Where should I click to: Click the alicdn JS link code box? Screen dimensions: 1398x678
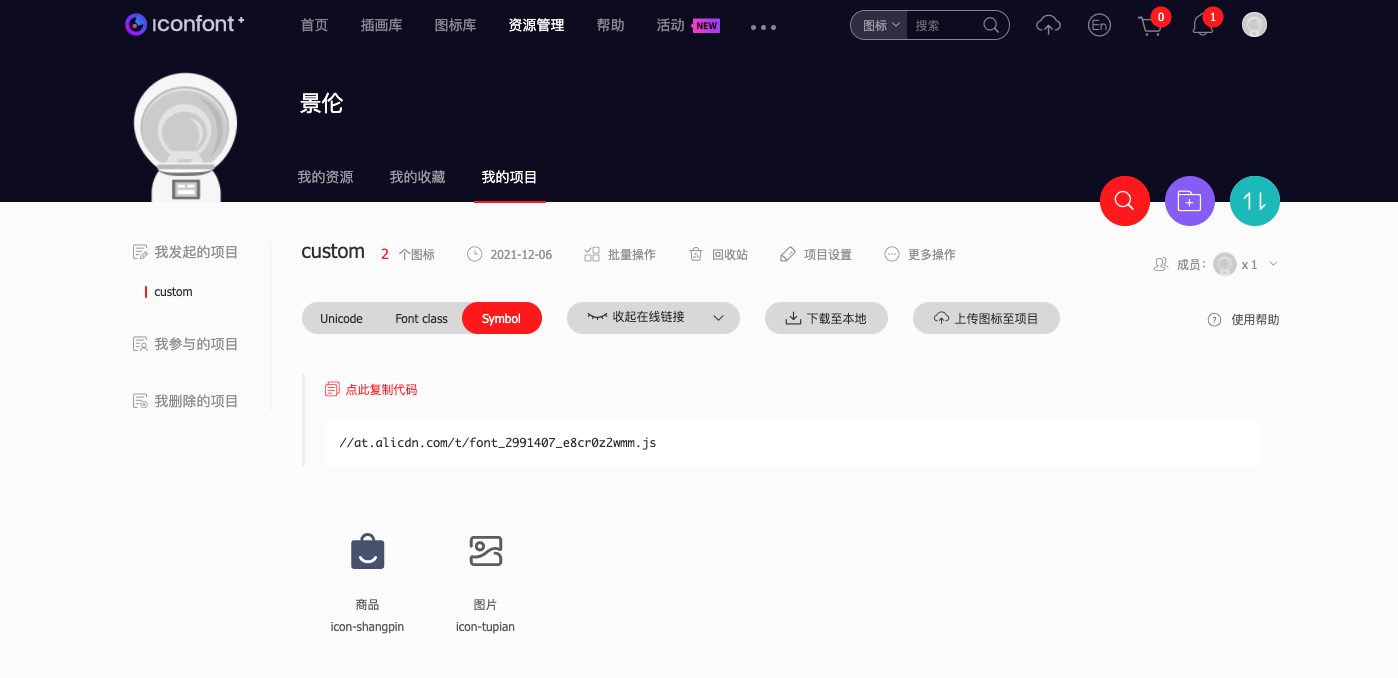click(x=792, y=442)
